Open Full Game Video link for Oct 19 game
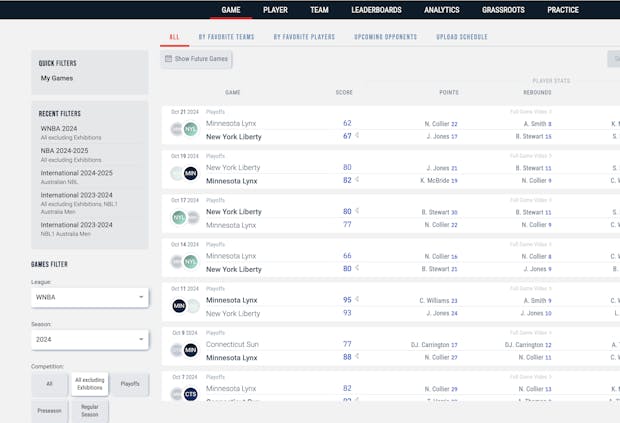 click(531, 156)
